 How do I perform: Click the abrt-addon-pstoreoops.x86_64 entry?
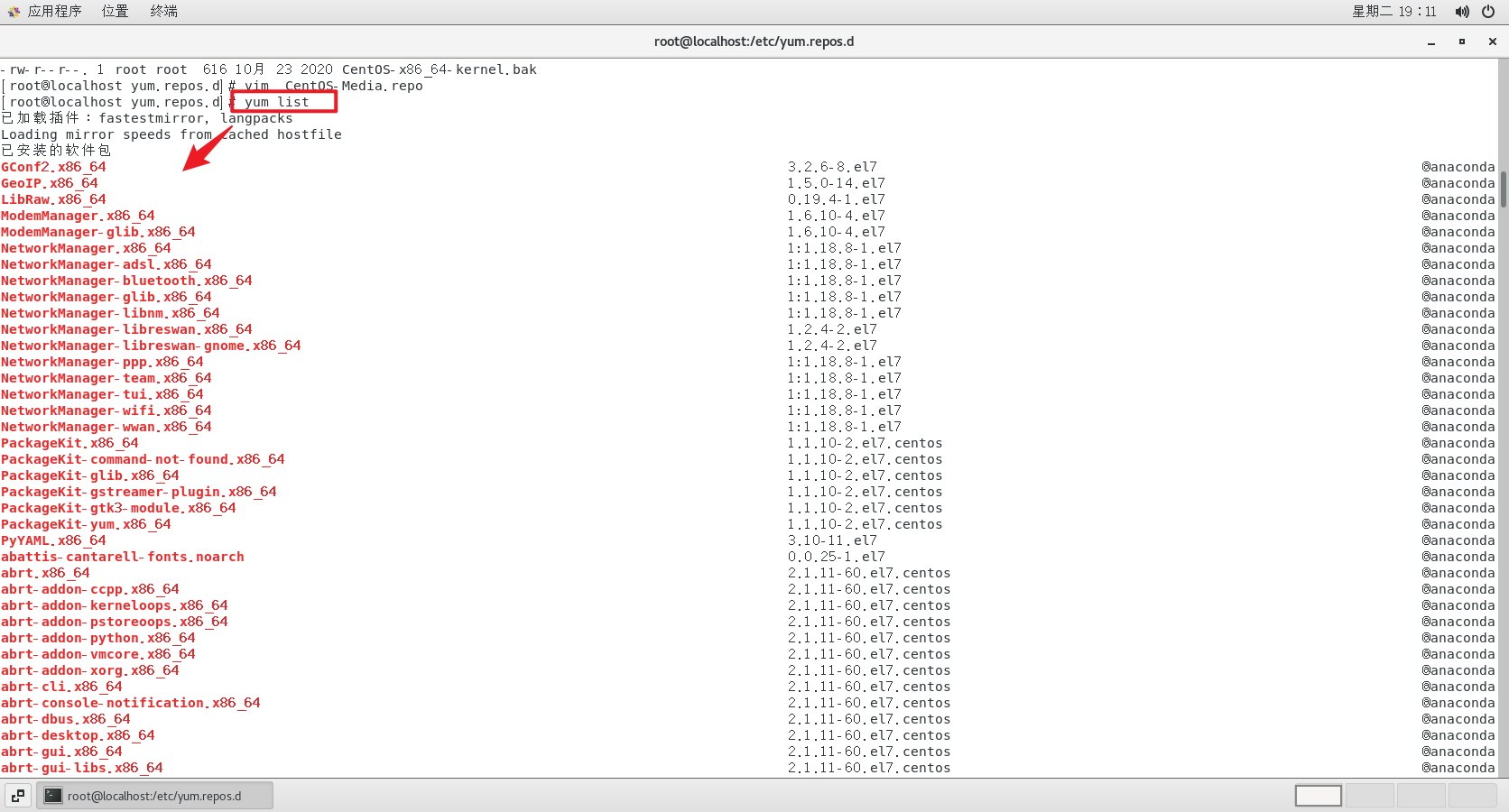click(x=115, y=622)
